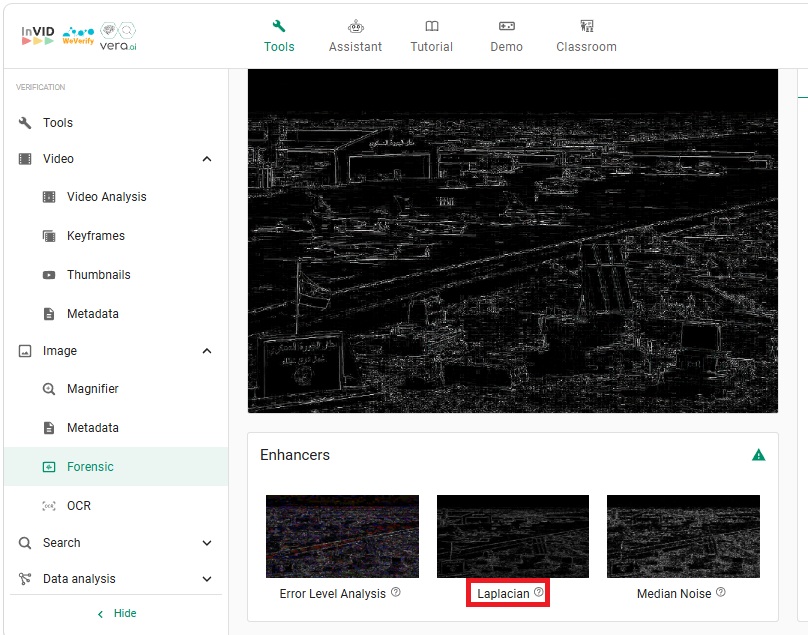Open the Tools tab in top navigation

coord(279,37)
